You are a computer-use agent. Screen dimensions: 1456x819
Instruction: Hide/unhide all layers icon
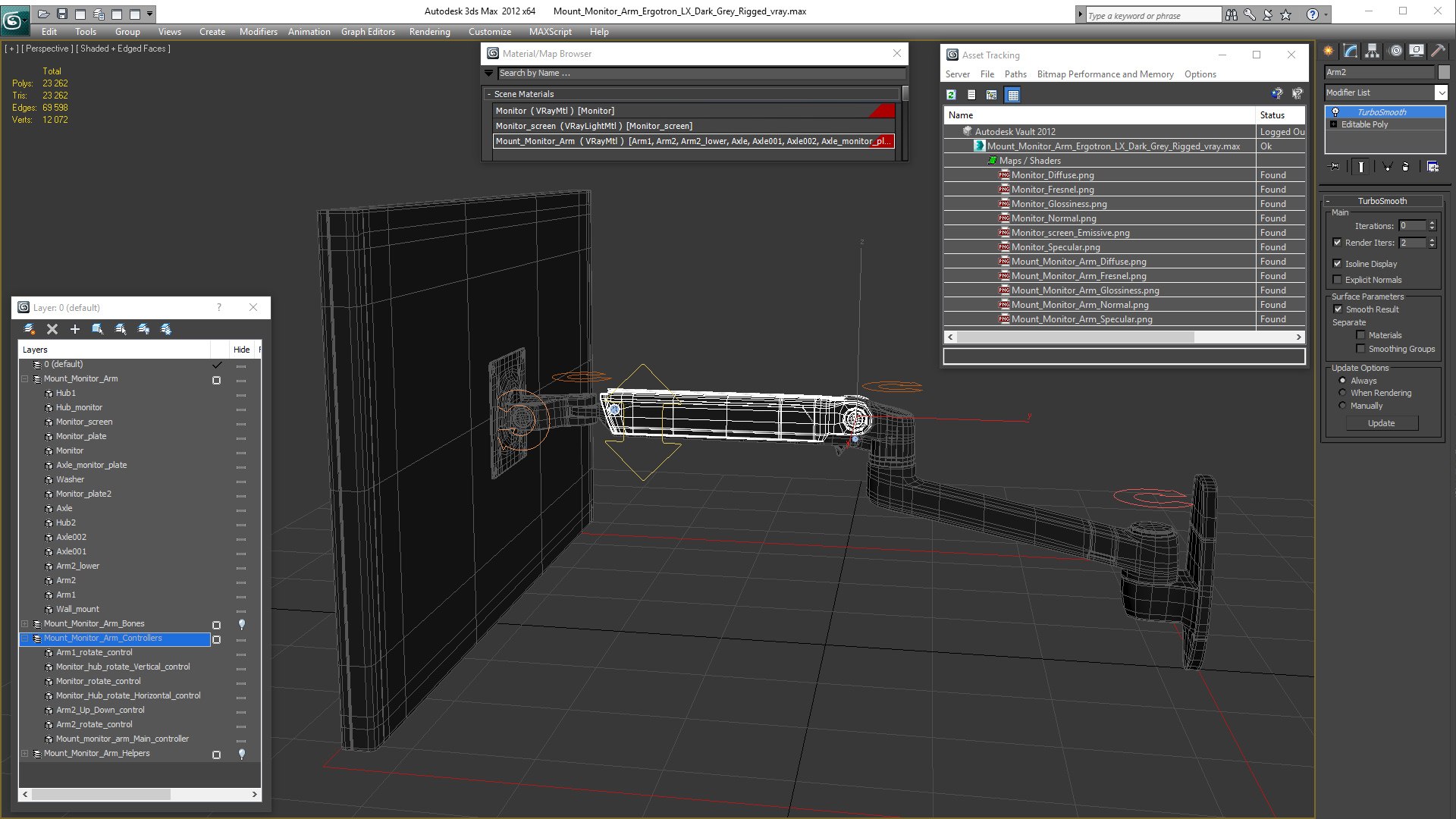(143, 329)
